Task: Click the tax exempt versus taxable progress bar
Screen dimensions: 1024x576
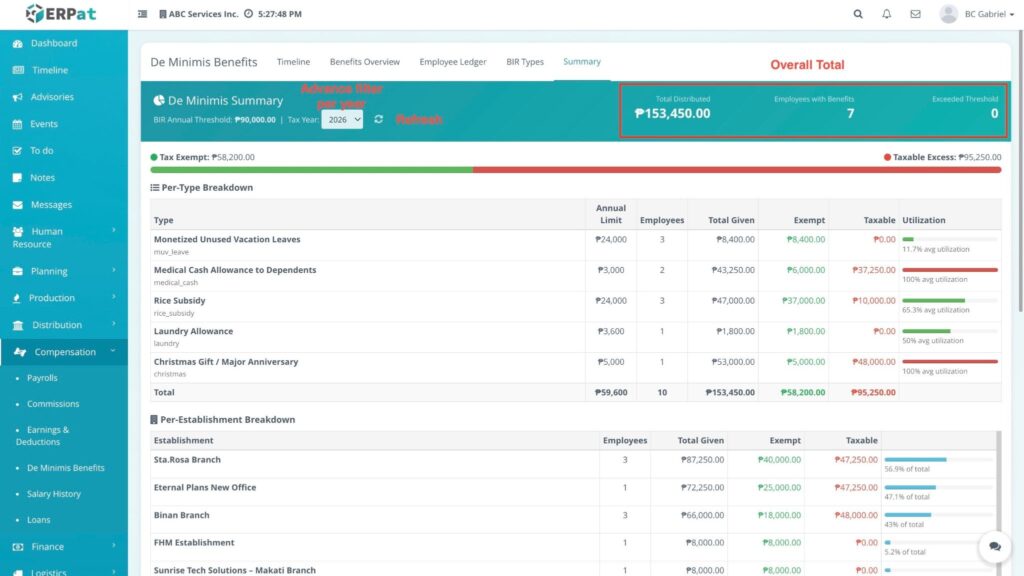Action: (x=575, y=170)
